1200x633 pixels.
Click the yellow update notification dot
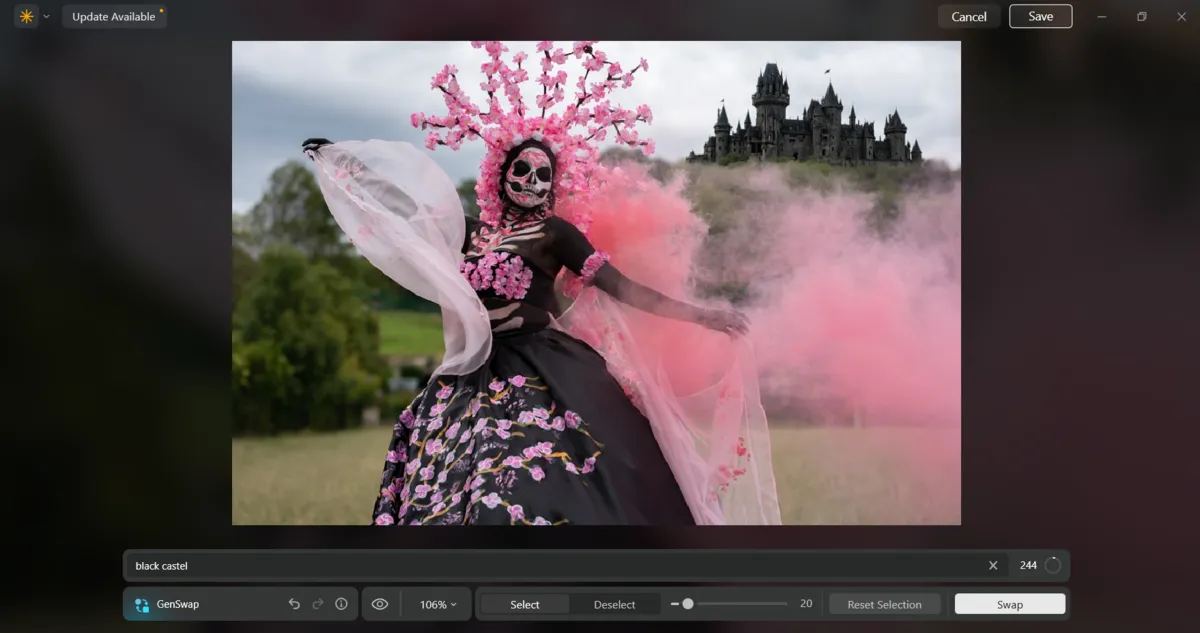[159, 8]
